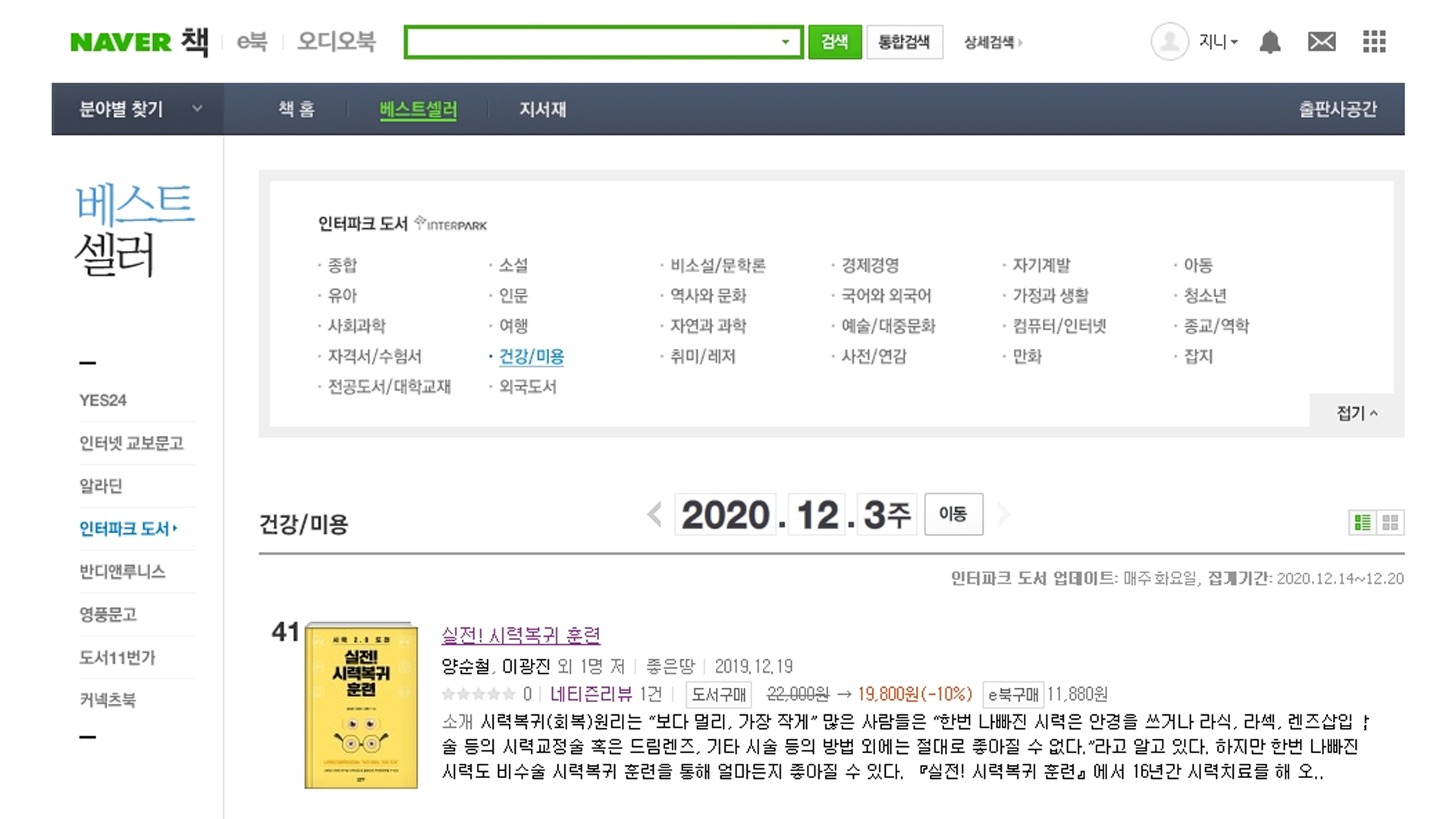Click the book cover thumbnail

pos(361,707)
